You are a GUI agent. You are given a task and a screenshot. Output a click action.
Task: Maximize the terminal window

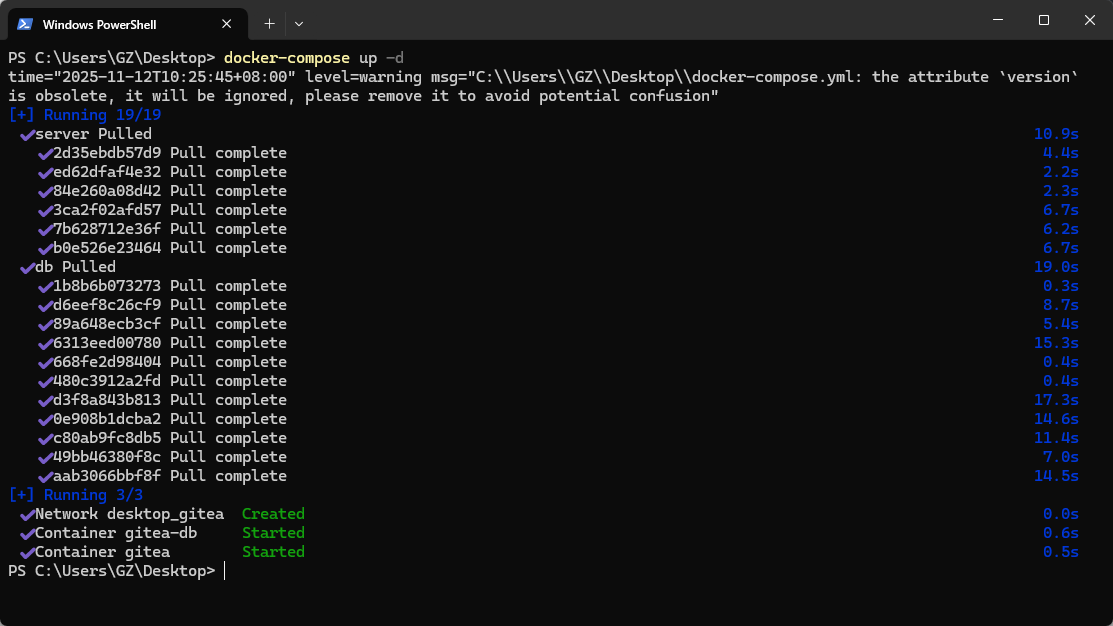coord(1043,20)
